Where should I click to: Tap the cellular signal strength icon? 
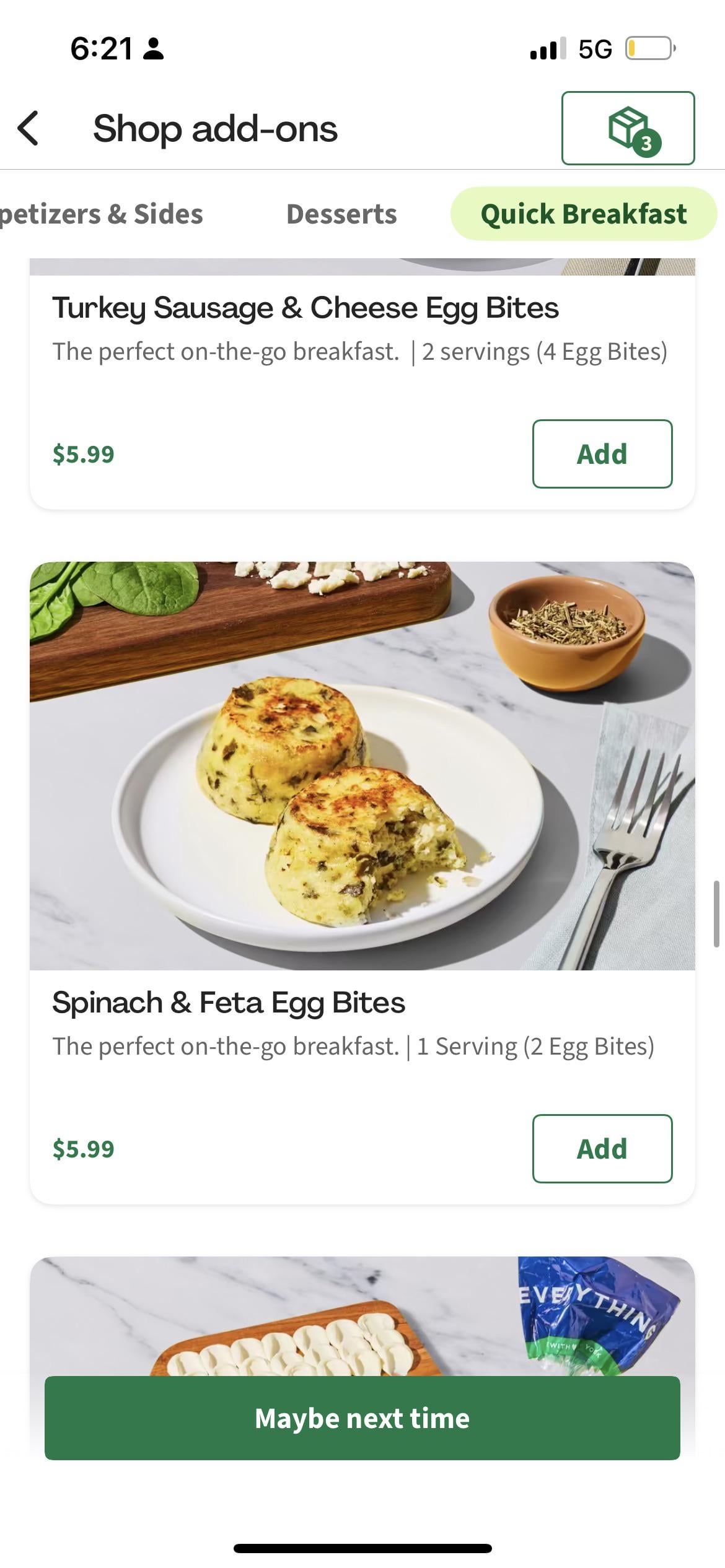coord(548,48)
